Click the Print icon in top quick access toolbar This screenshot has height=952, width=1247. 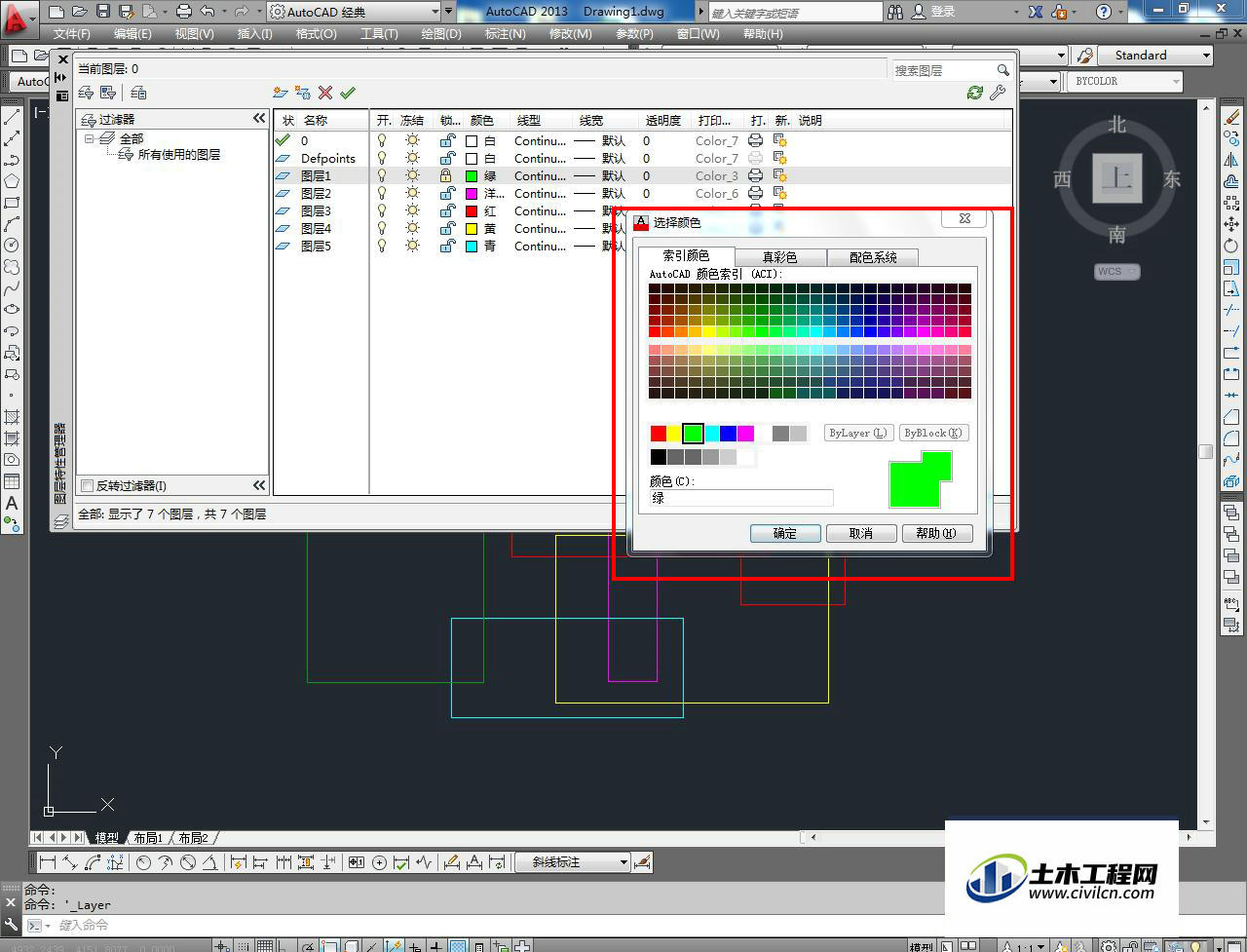pyautogui.click(x=184, y=12)
